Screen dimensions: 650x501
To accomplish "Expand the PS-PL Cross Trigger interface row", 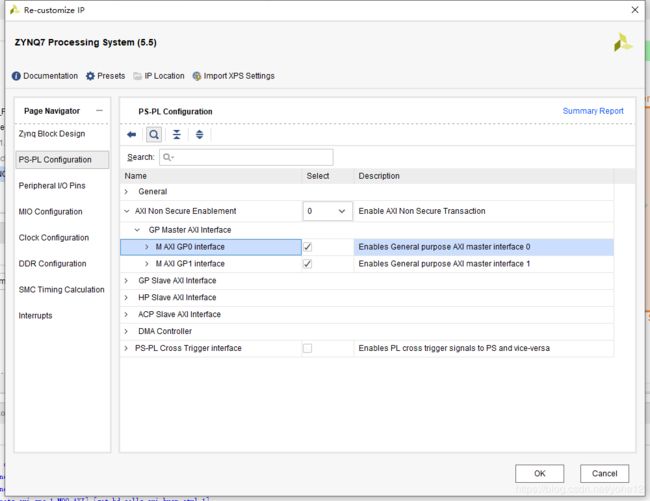I will point(126,349).
